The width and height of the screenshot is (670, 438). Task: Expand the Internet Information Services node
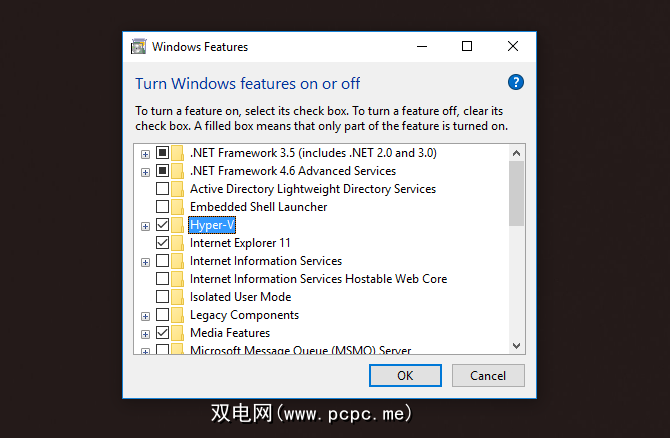coord(146,262)
